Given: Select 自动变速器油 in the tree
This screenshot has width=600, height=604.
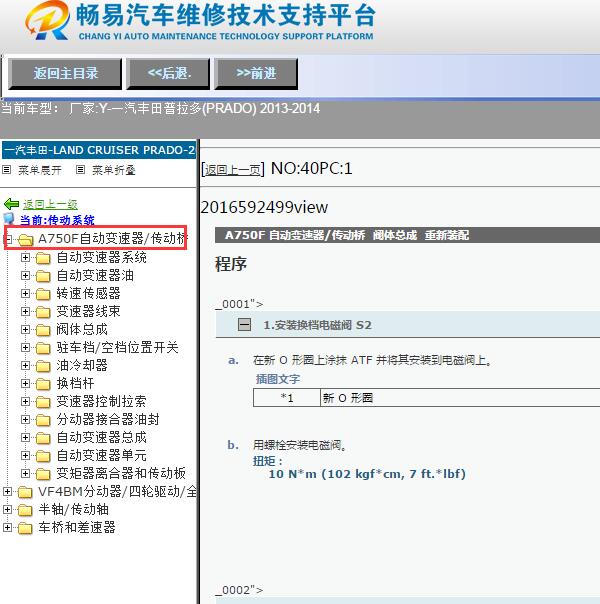Looking at the screenshot, I should [95, 275].
